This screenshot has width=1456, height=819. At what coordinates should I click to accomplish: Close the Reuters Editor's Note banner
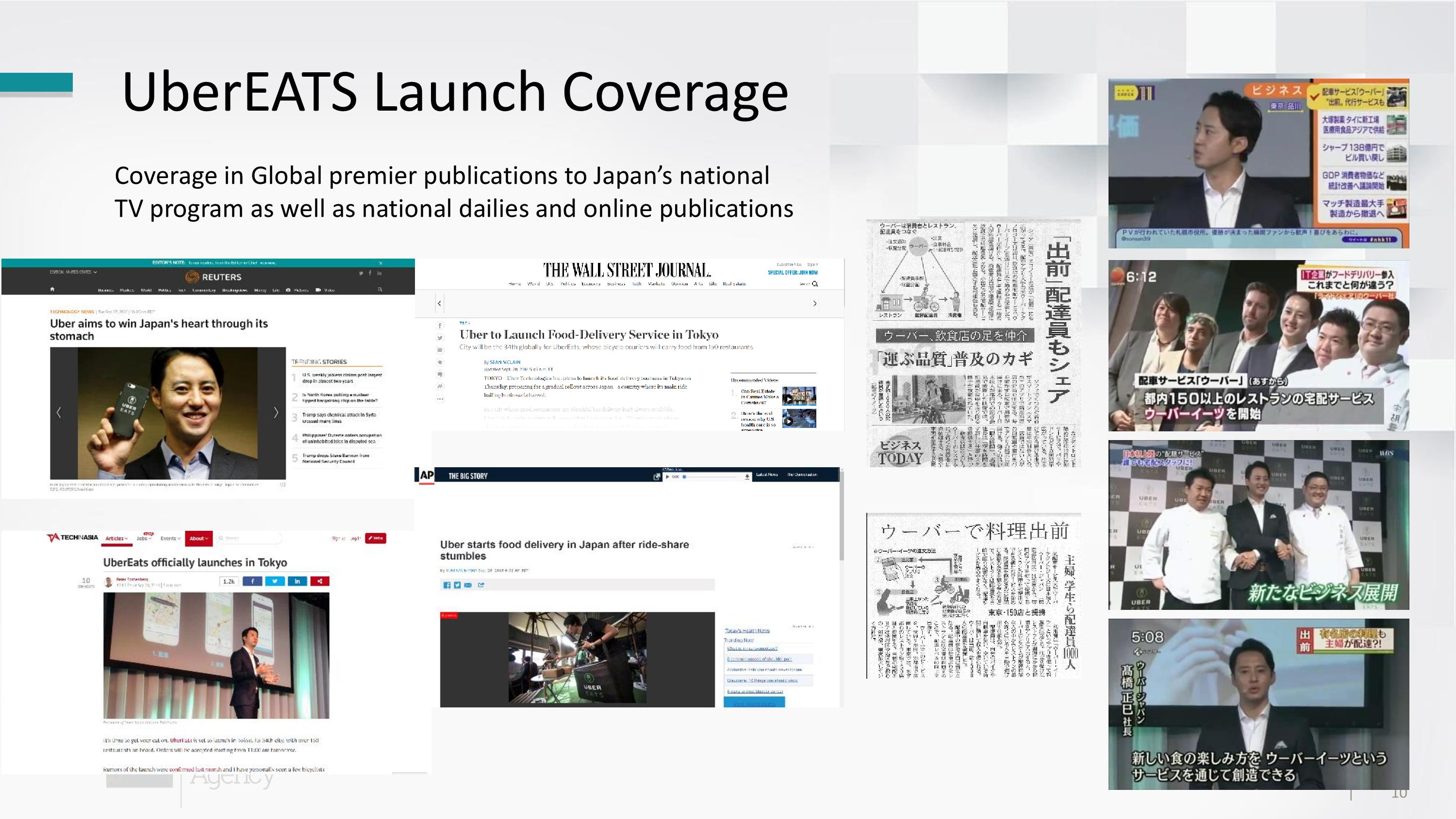tap(381, 263)
